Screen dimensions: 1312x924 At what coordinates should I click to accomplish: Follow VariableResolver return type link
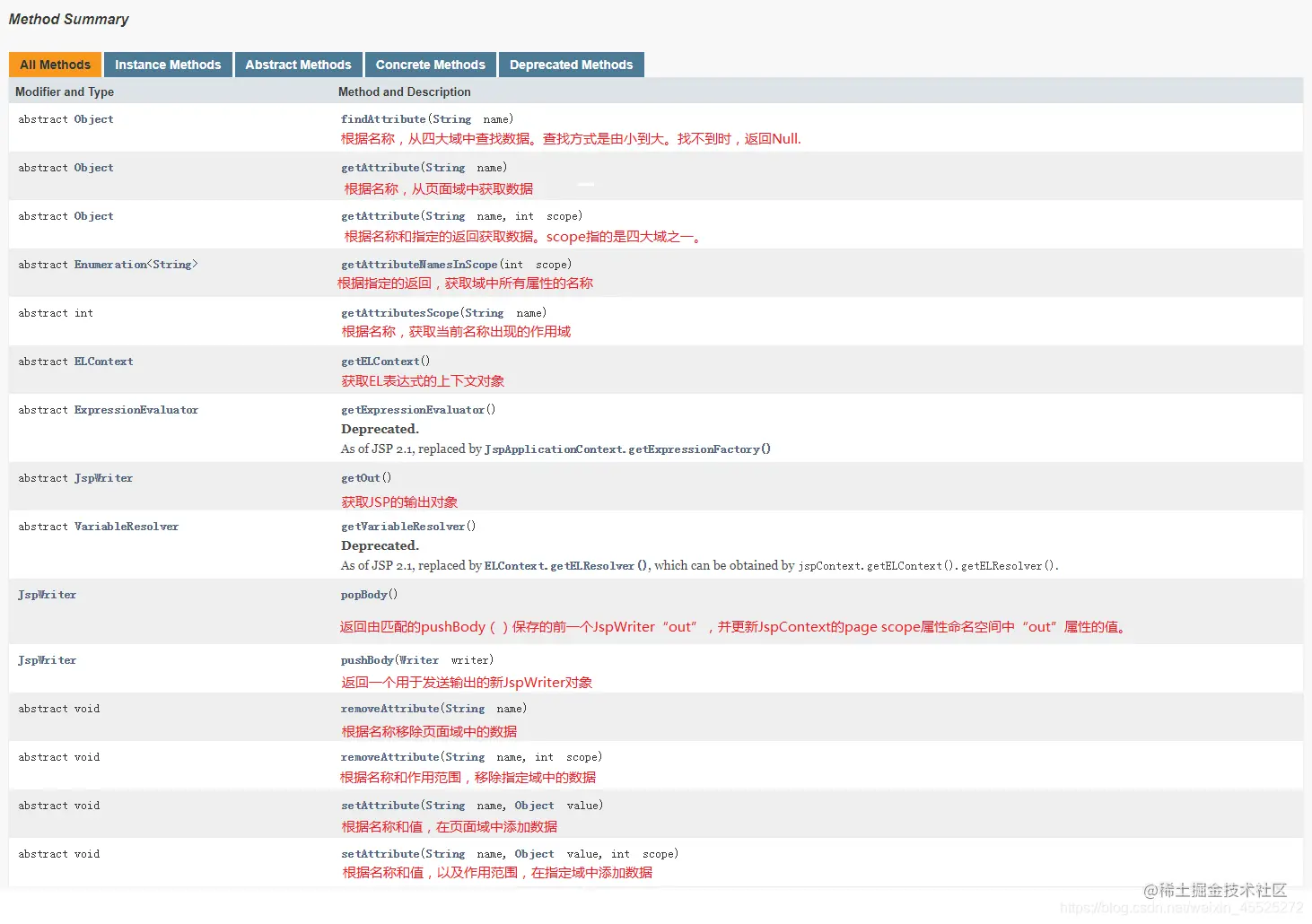(127, 527)
